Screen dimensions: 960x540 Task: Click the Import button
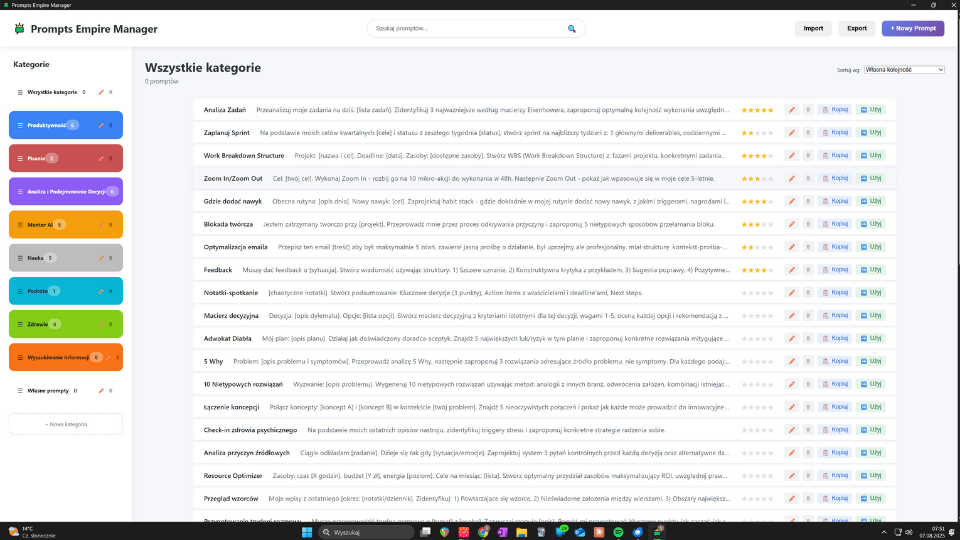813,28
